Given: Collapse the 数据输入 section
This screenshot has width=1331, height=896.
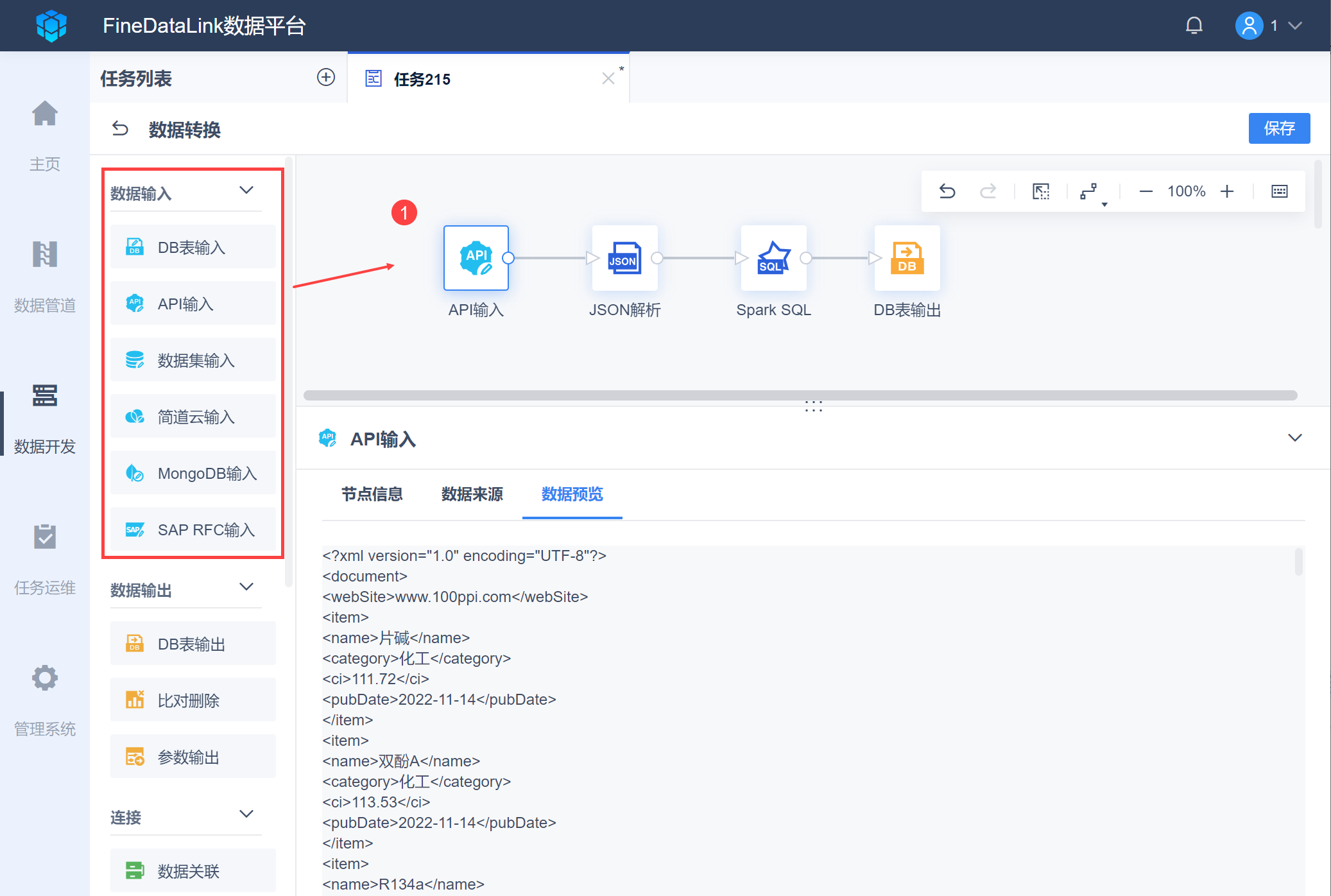Looking at the screenshot, I should [x=246, y=191].
